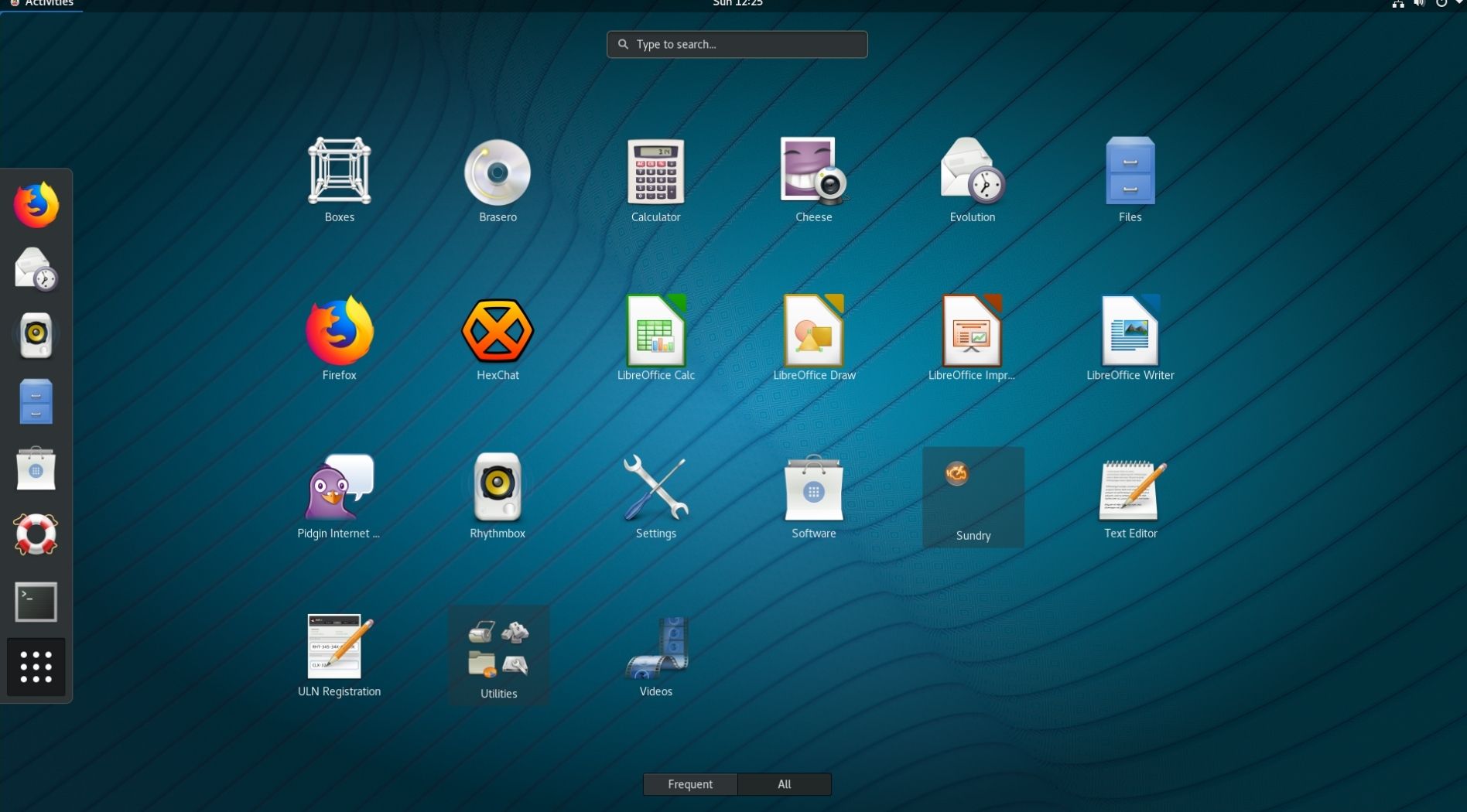Click the power icon in top bar

point(1441,4)
